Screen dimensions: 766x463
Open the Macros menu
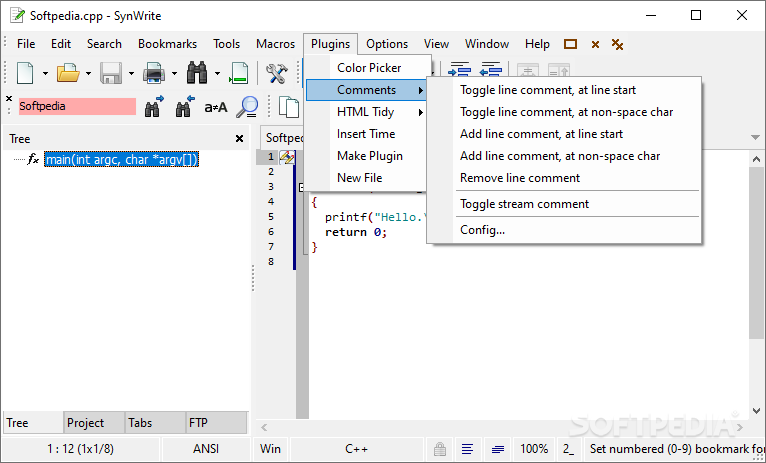pos(276,44)
